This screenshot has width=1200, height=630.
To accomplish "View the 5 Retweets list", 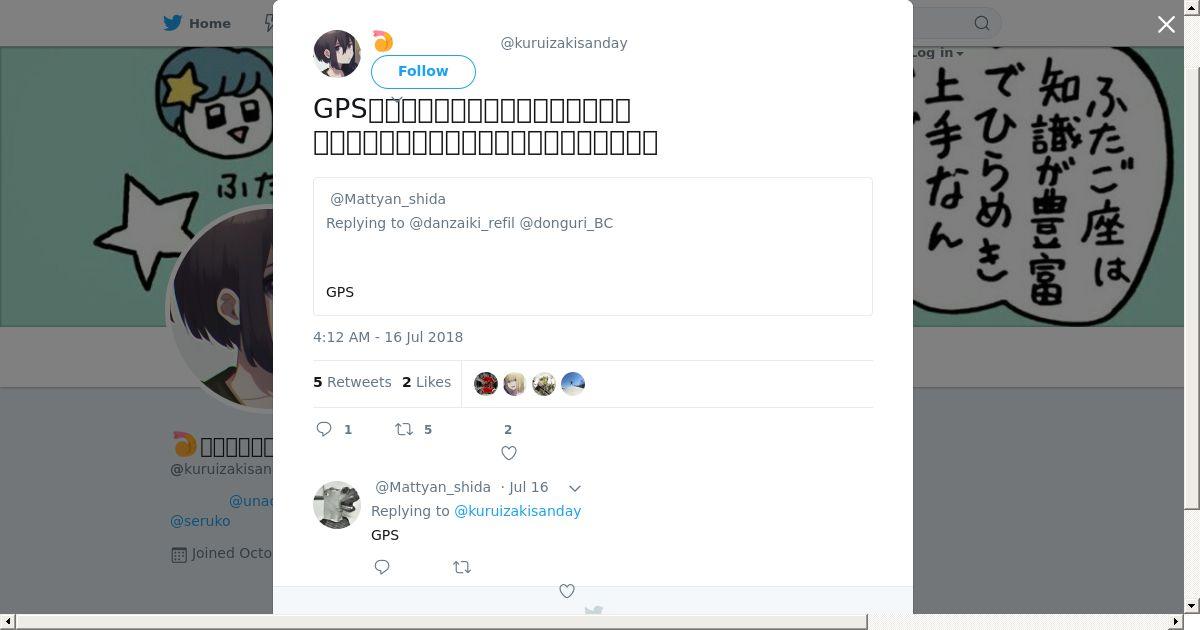I will point(352,382).
